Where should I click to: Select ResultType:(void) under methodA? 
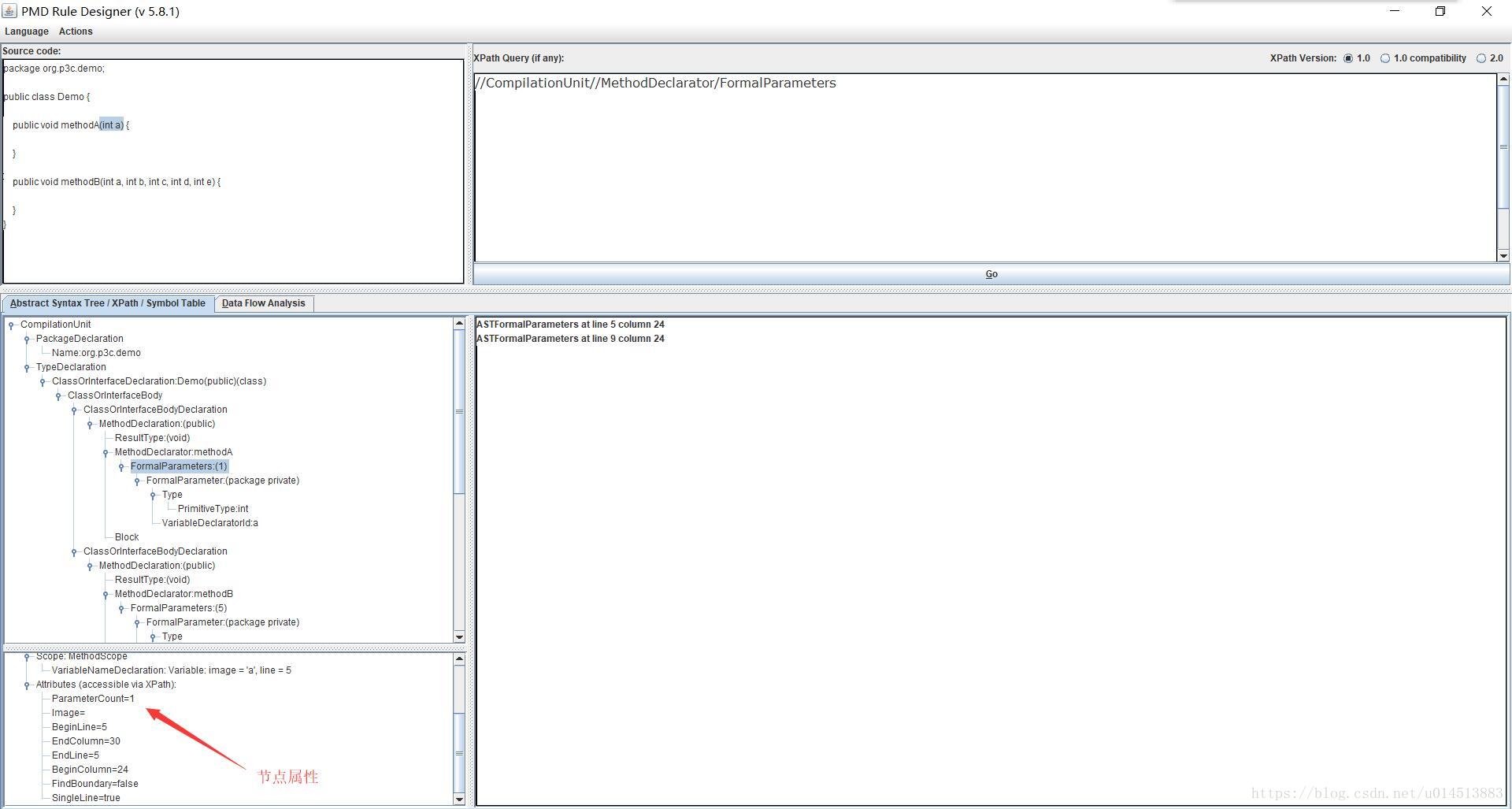(152, 438)
